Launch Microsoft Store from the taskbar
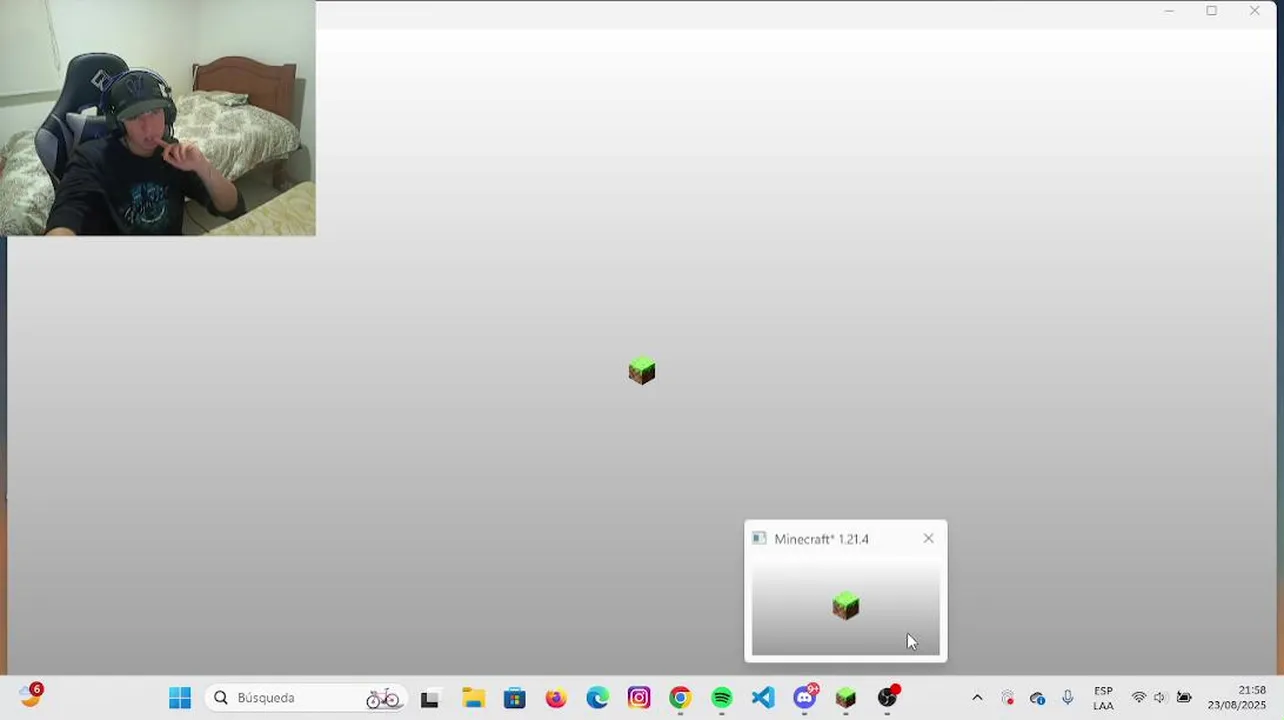1284x720 pixels. [x=515, y=698]
